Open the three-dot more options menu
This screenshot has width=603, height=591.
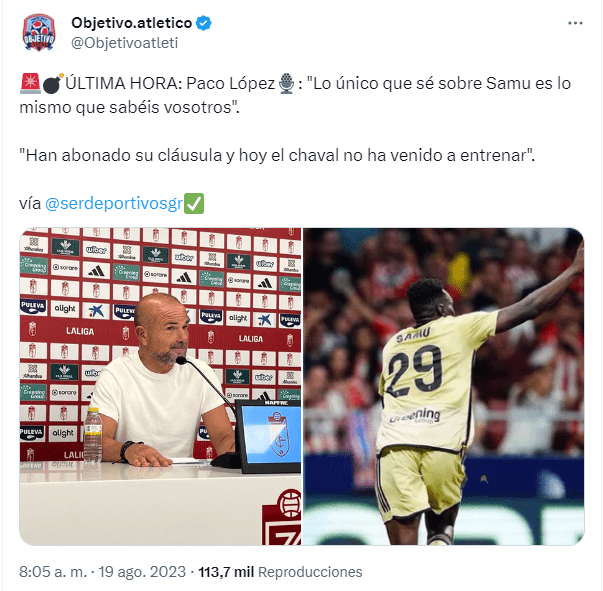click(x=575, y=23)
